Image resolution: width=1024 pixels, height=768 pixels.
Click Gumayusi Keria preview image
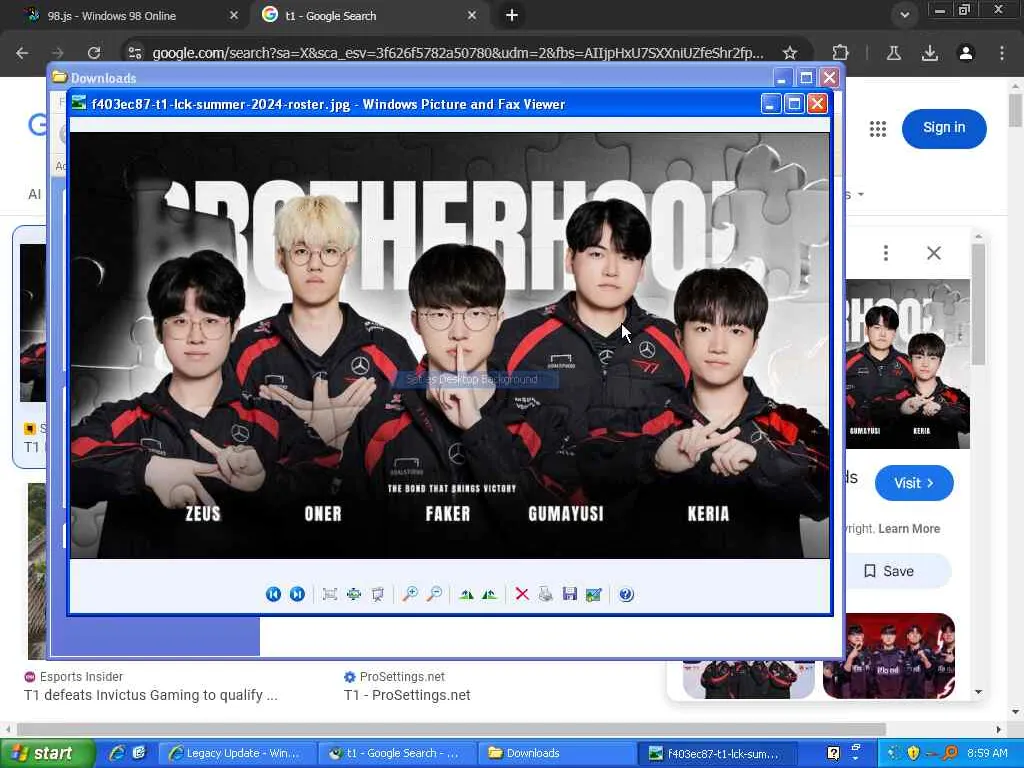[908, 364]
